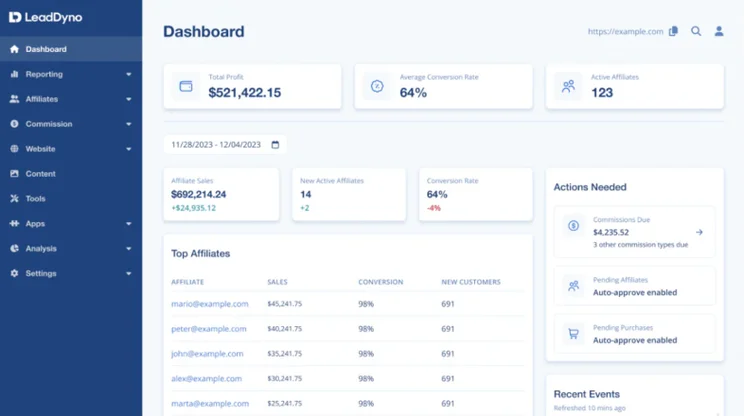Open the Dashboard menu item
744x416 pixels.
71,49
